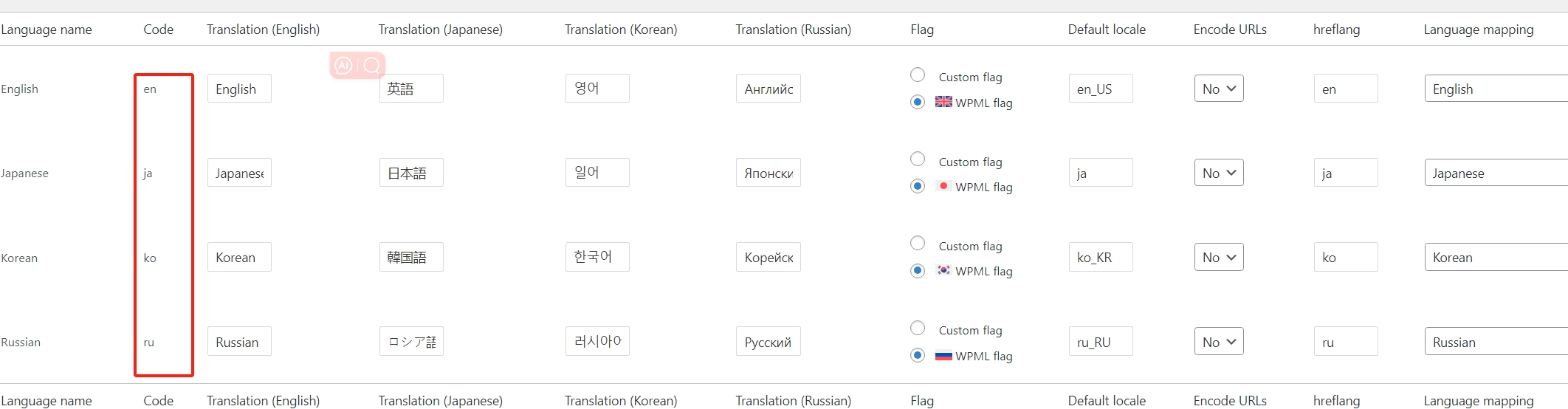The image size is (1568, 409).
Task: Select Custom flag for Japanese
Action: [x=918, y=159]
